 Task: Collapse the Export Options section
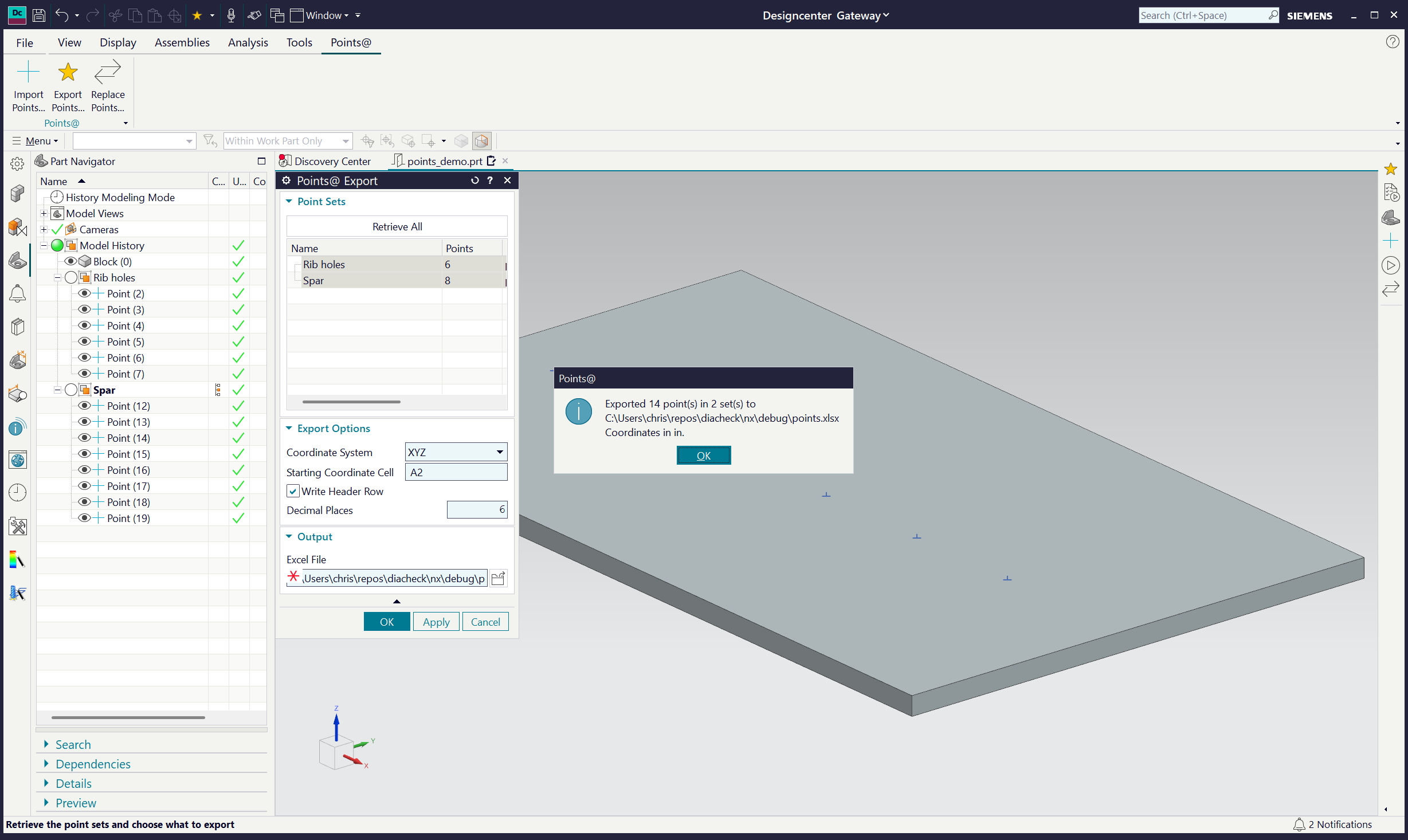[x=289, y=429]
